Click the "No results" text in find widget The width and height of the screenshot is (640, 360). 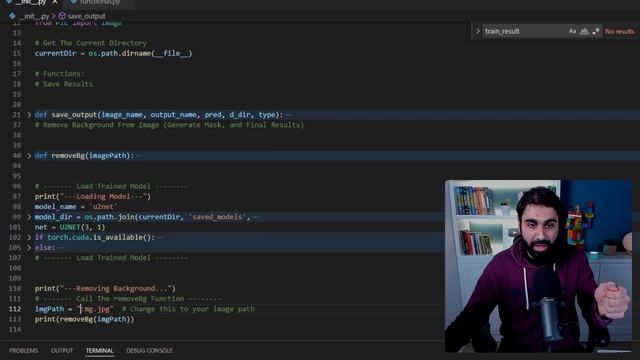click(620, 31)
